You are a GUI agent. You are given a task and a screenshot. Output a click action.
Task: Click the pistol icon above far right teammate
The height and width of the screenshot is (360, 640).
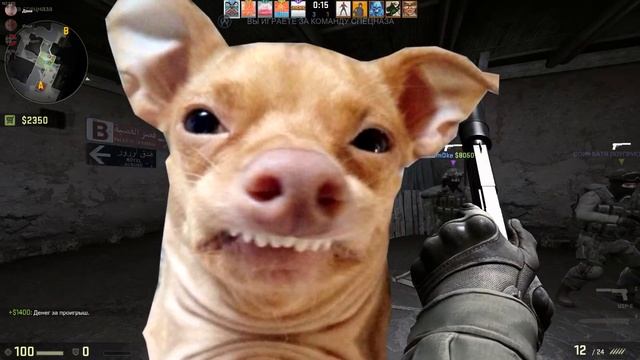(x=621, y=146)
